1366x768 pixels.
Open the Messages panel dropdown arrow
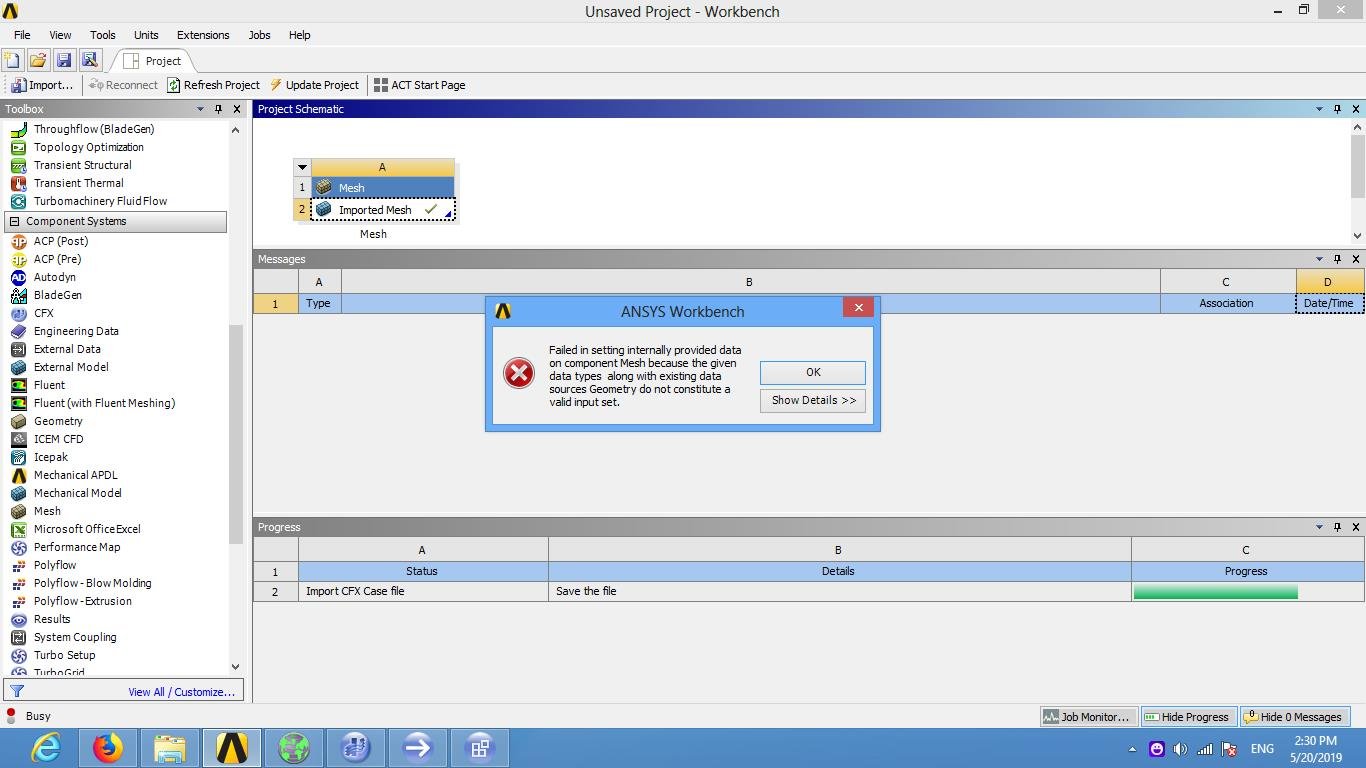pyautogui.click(x=1319, y=259)
